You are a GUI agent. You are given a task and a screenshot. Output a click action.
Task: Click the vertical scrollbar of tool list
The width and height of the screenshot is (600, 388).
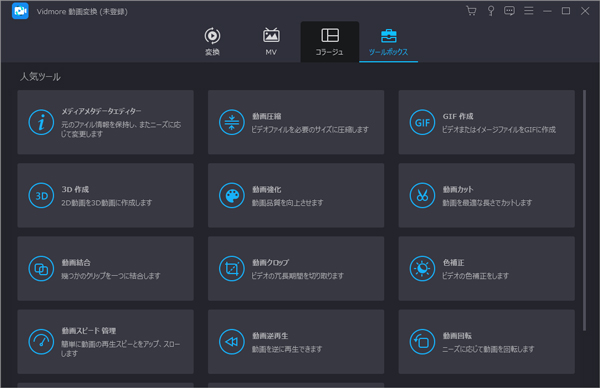coord(584,210)
